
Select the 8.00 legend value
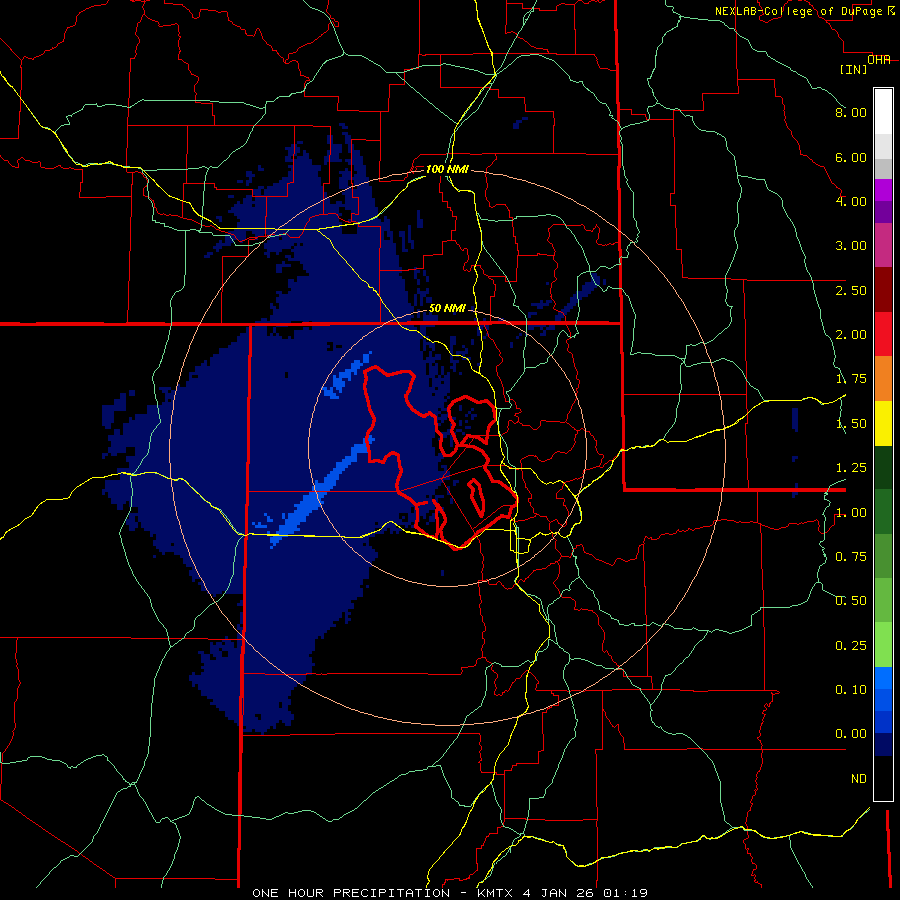coord(851,112)
